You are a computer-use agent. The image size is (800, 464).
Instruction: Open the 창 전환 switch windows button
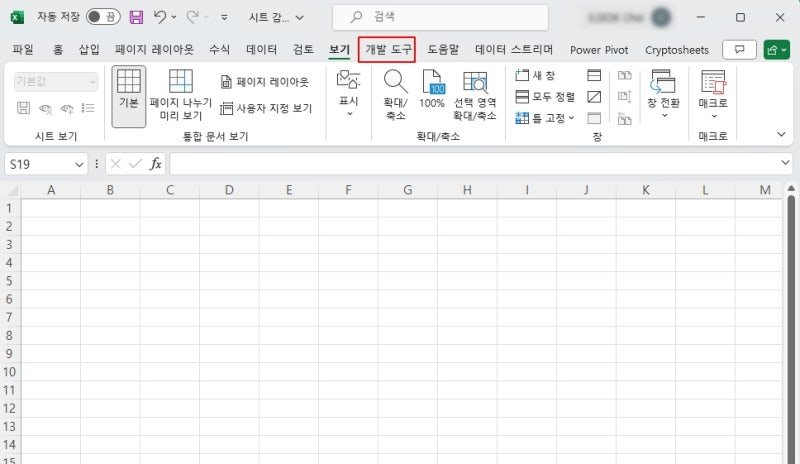663,94
